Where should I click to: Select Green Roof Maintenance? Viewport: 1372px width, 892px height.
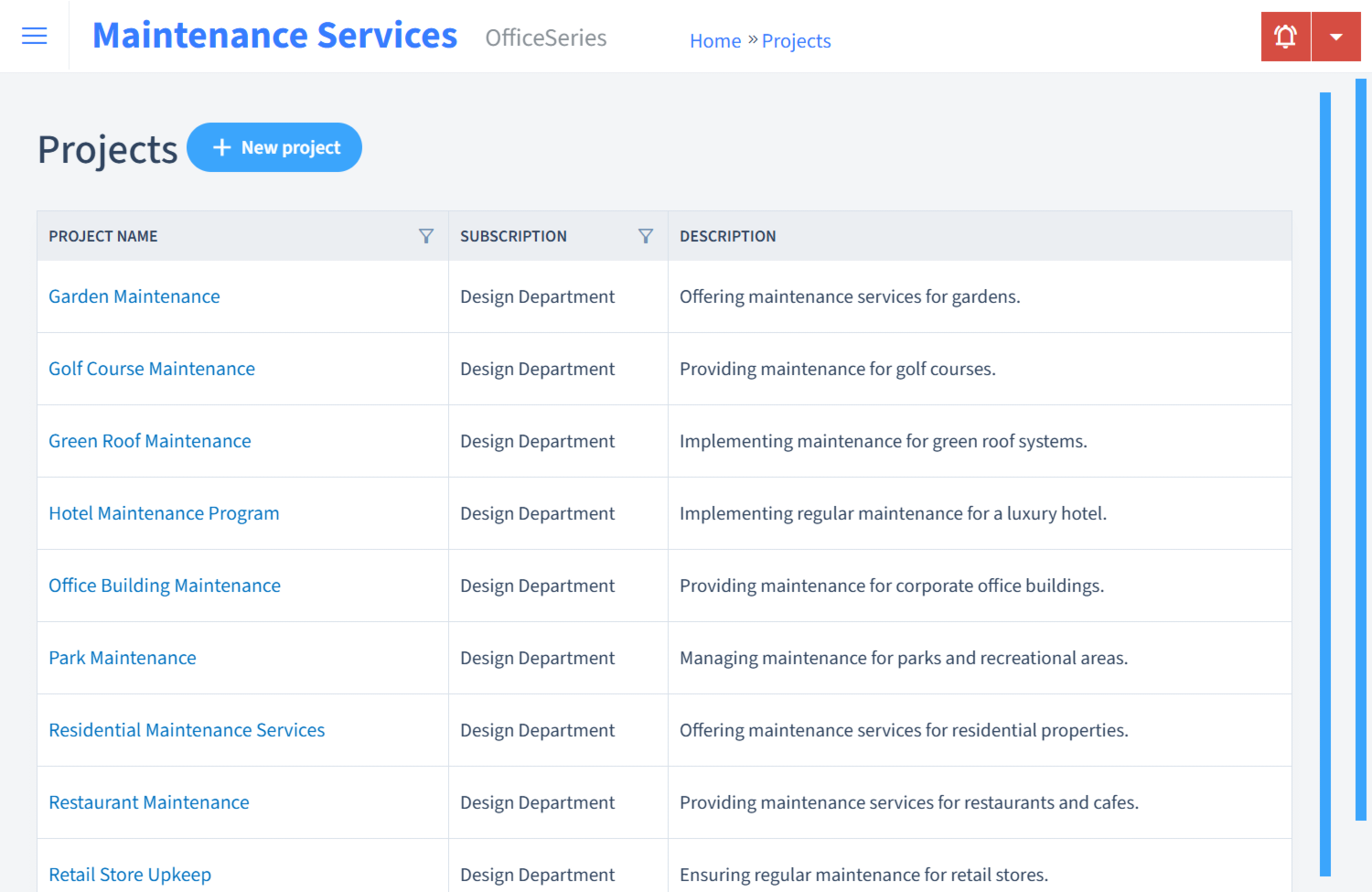[149, 441]
